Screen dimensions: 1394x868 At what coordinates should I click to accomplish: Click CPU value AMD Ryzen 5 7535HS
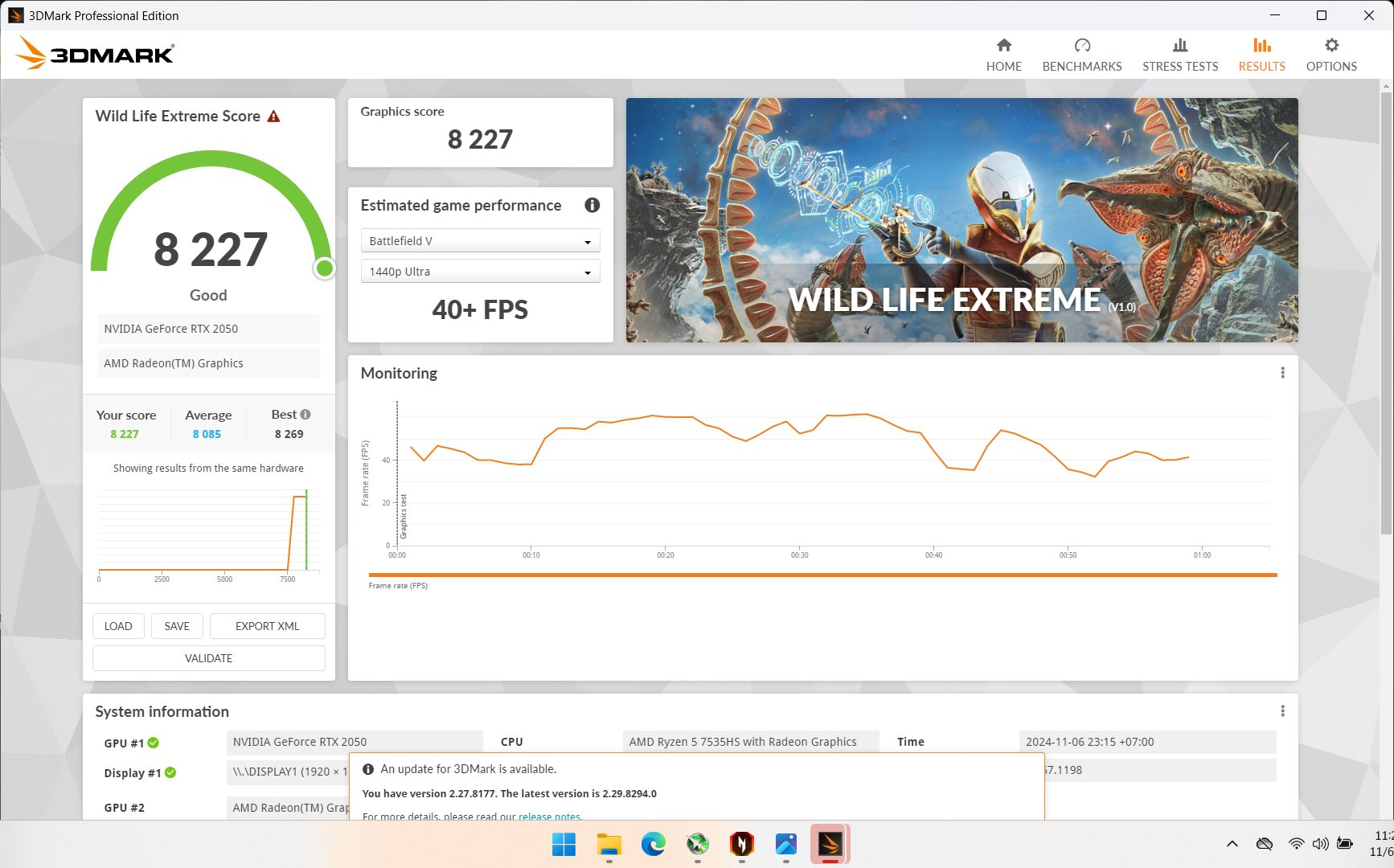pyautogui.click(x=751, y=742)
